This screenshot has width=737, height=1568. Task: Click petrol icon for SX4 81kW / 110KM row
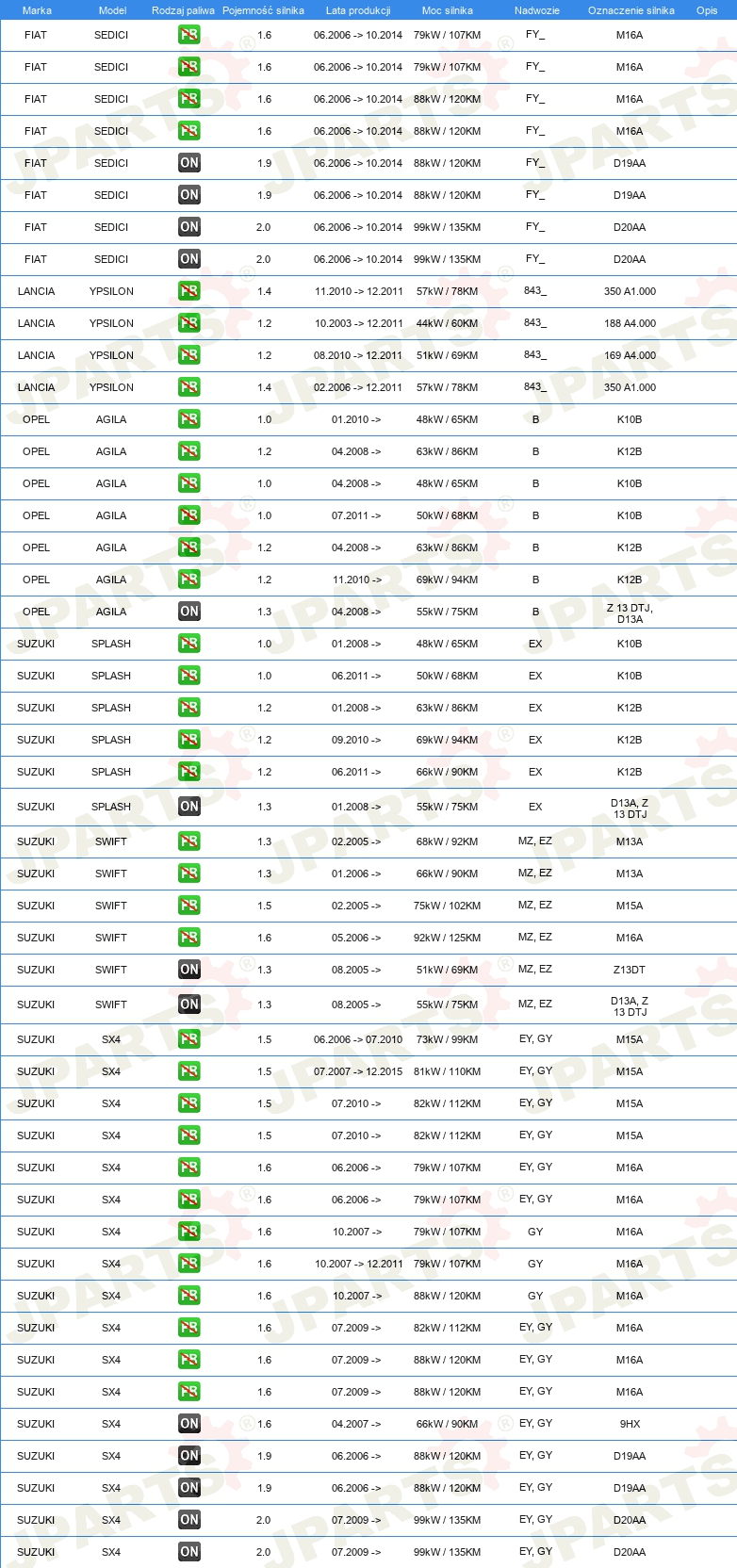click(x=189, y=1071)
